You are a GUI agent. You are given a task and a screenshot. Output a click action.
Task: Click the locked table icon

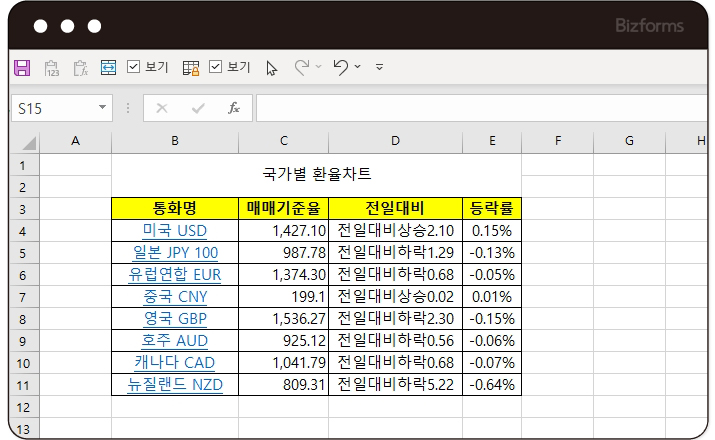click(191, 68)
